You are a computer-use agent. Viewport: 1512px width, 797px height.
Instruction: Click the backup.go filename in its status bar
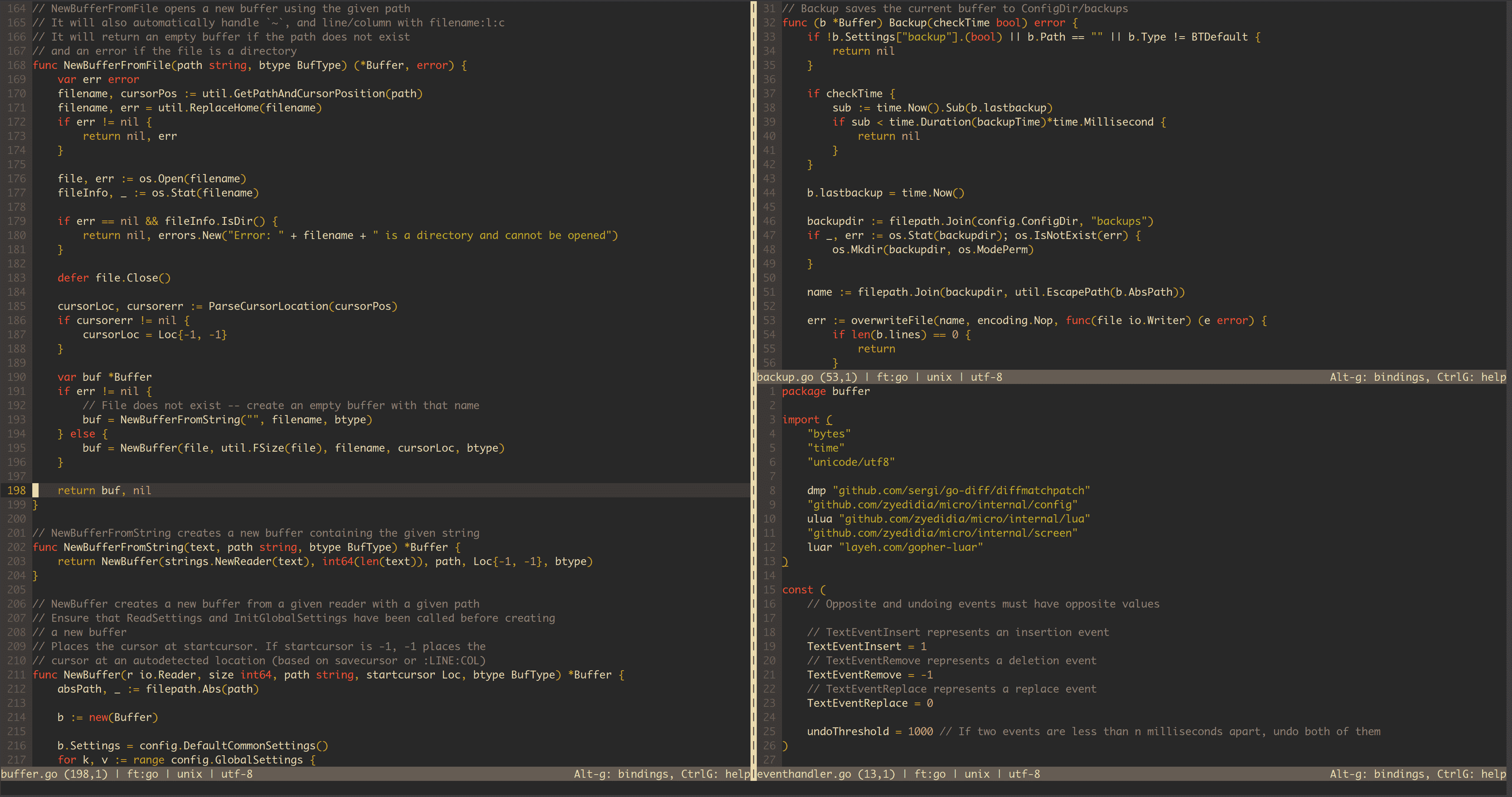pyautogui.click(x=786, y=377)
